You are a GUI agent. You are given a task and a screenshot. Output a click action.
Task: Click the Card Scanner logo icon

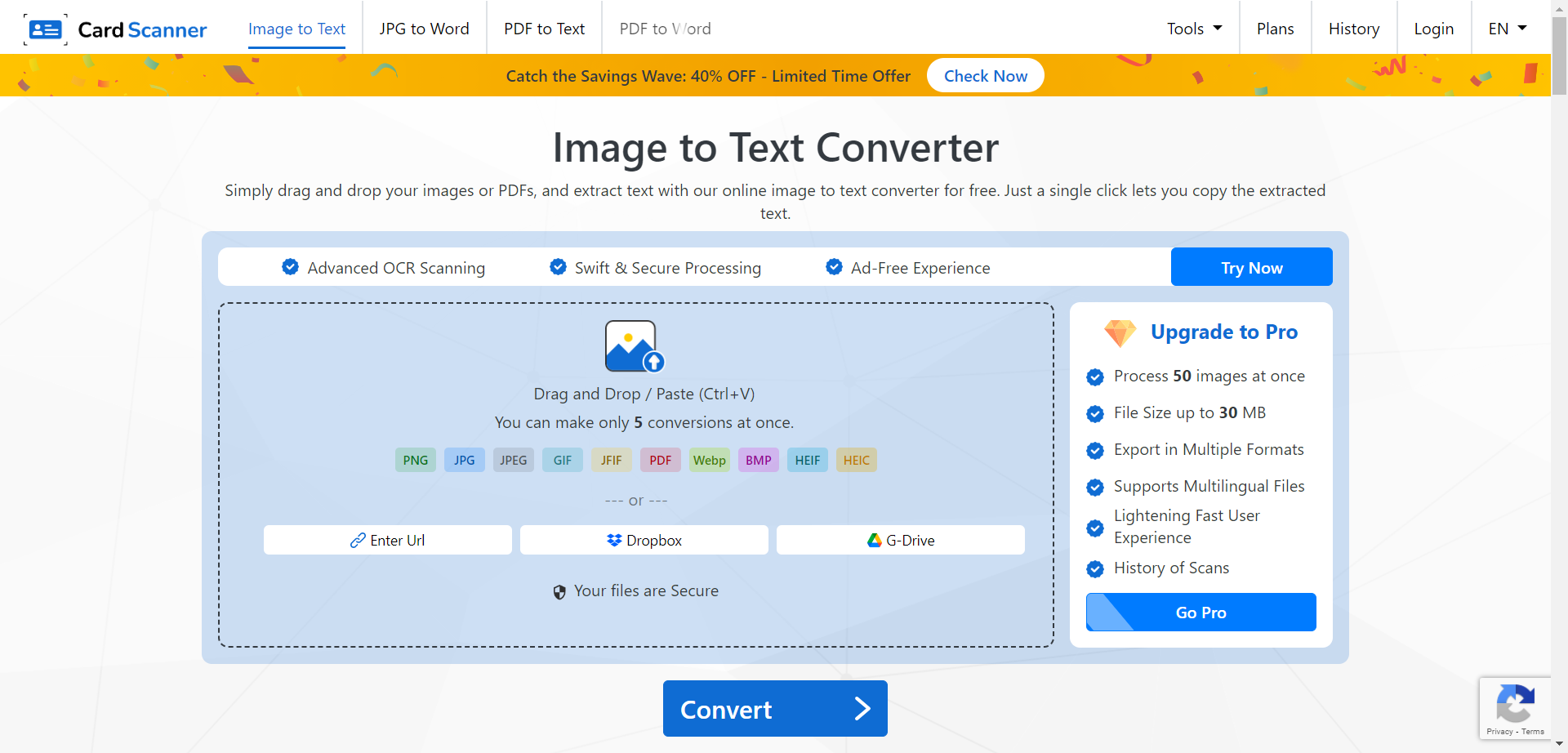pyautogui.click(x=47, y=29)
